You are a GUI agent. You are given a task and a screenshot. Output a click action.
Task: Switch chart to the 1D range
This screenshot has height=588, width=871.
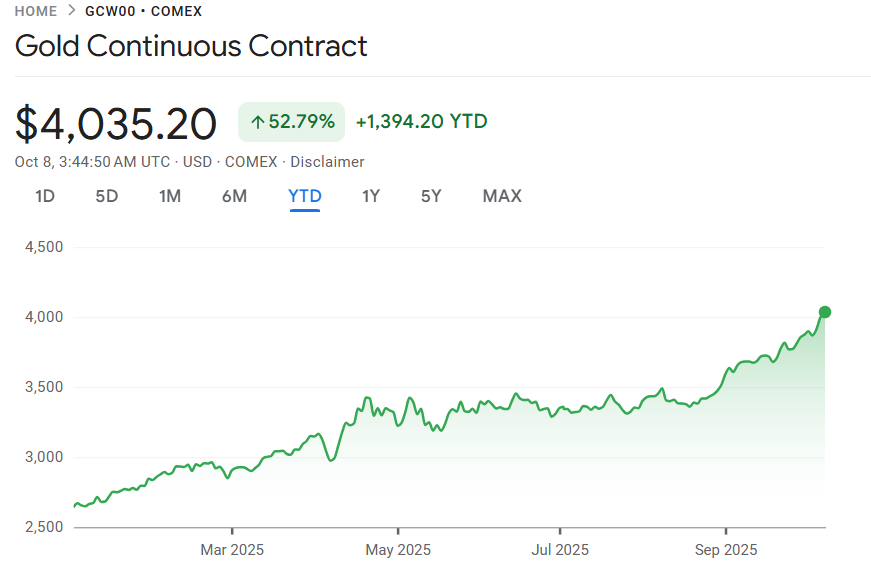[x=45, y=196]
